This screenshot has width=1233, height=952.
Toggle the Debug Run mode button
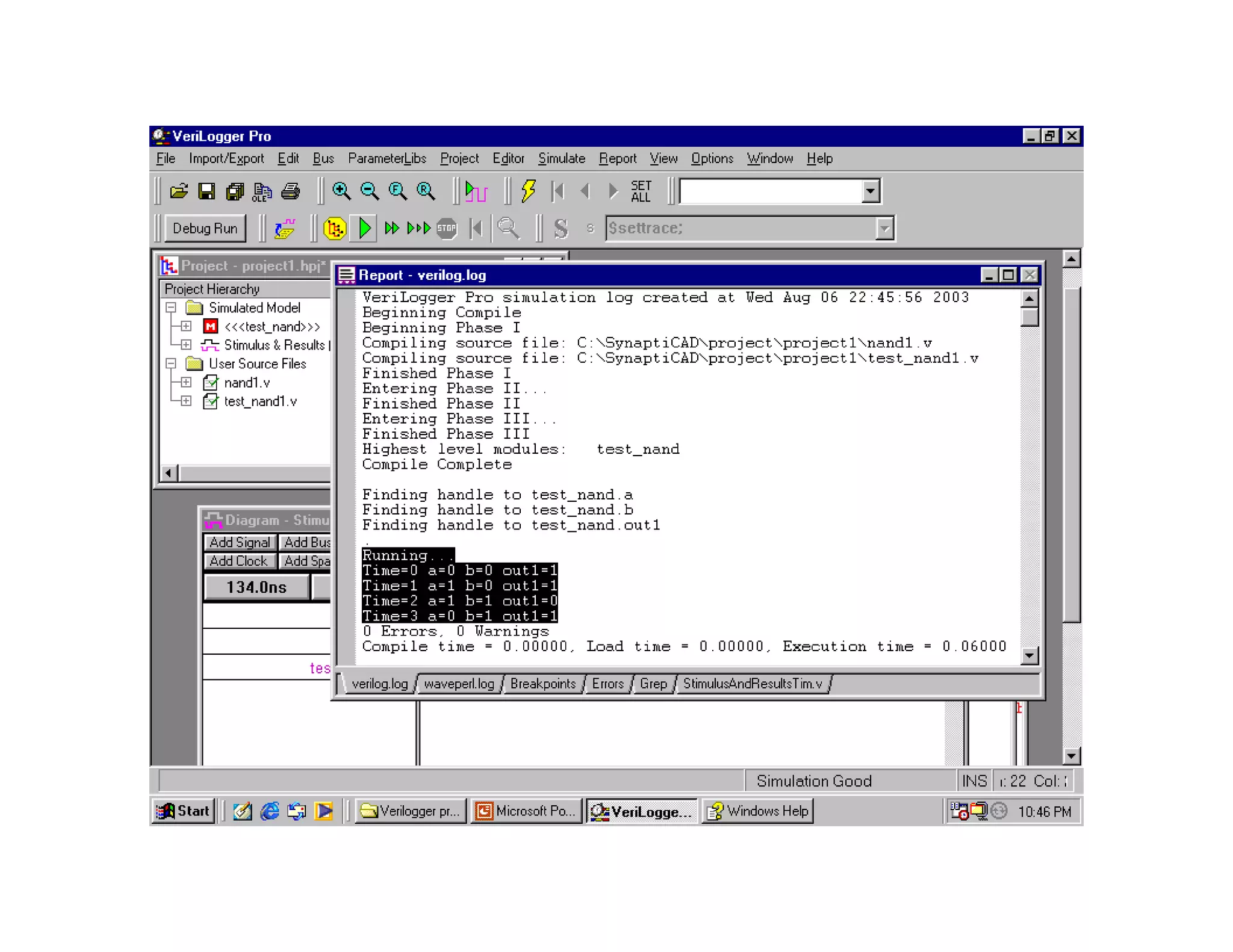[x=205, y=229]
